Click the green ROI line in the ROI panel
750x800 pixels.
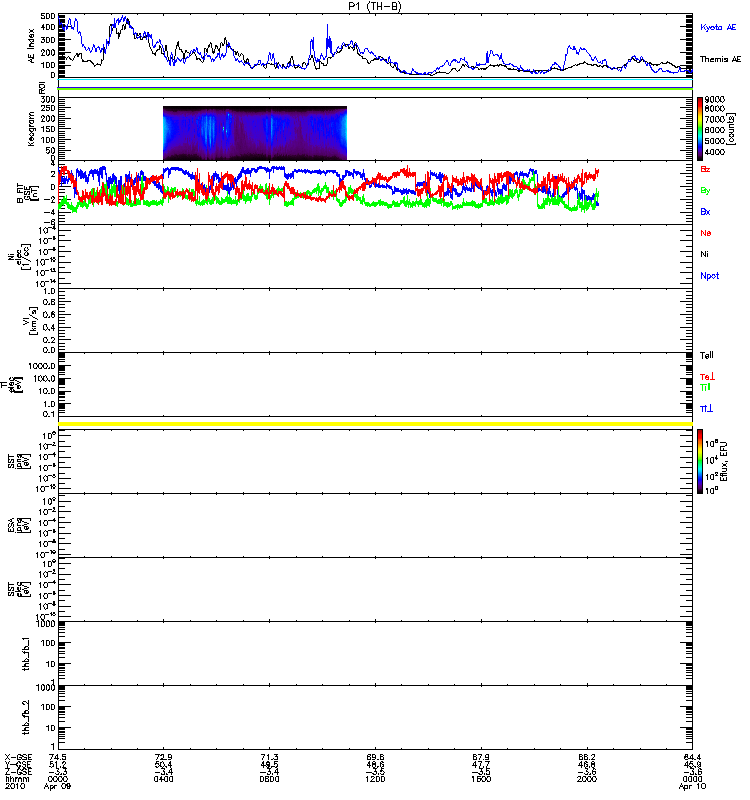[x=376, y=89]
